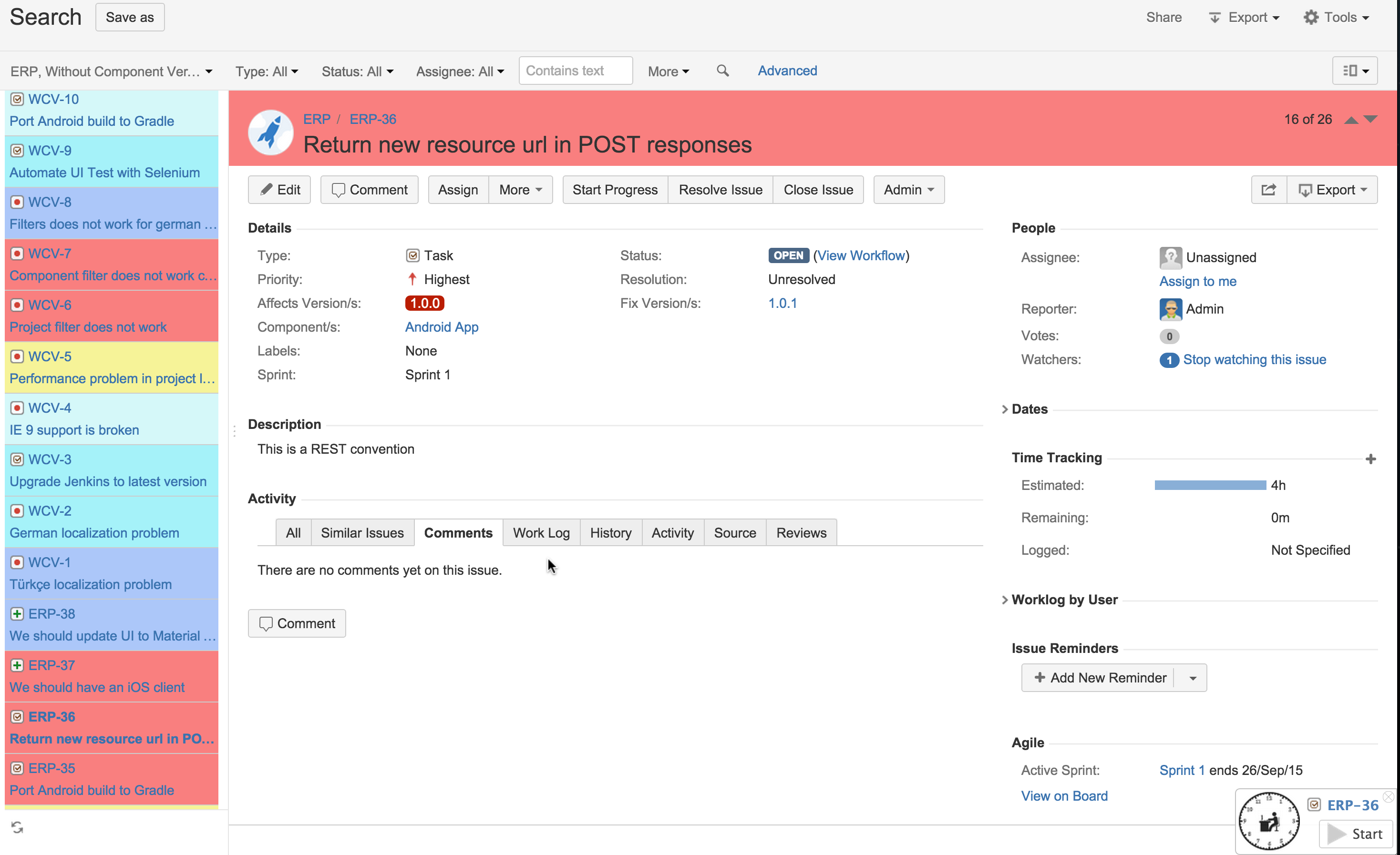Go to next issue with down arrow
The height and width of the screenshot is (855, 1400).
coord(1370,119)
